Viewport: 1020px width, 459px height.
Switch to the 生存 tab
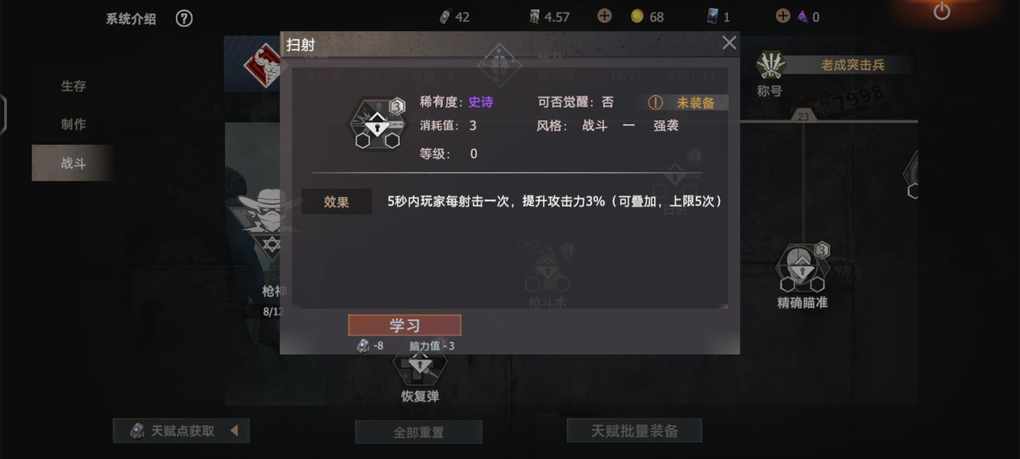tap(73, 86)
